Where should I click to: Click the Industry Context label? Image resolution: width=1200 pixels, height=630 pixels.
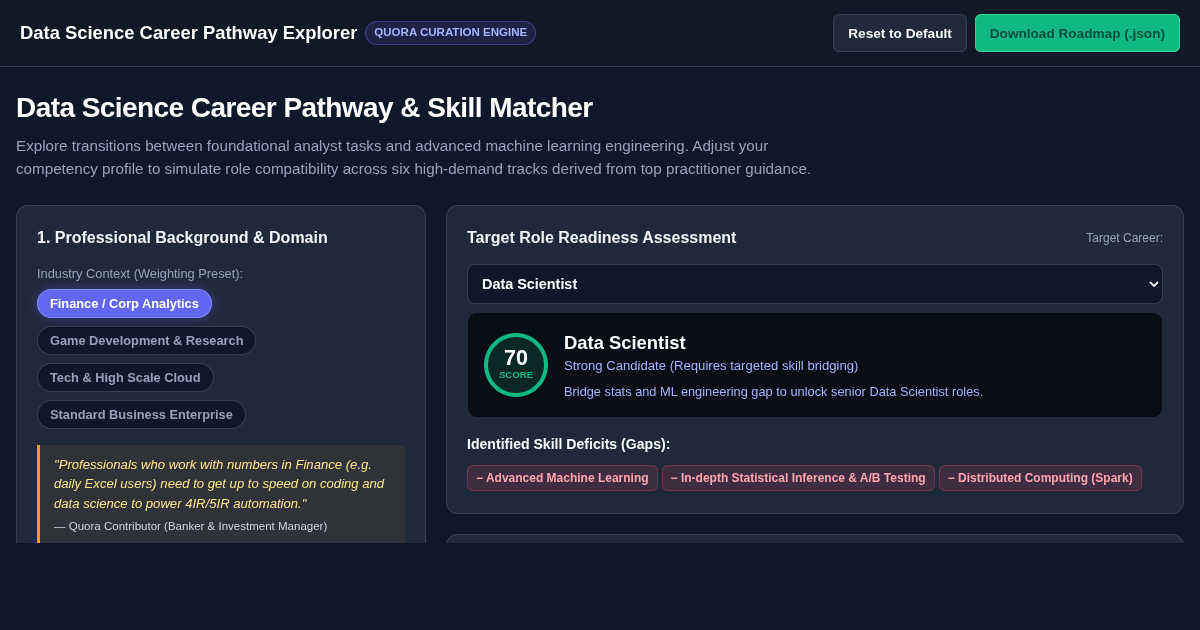point(140,274)
